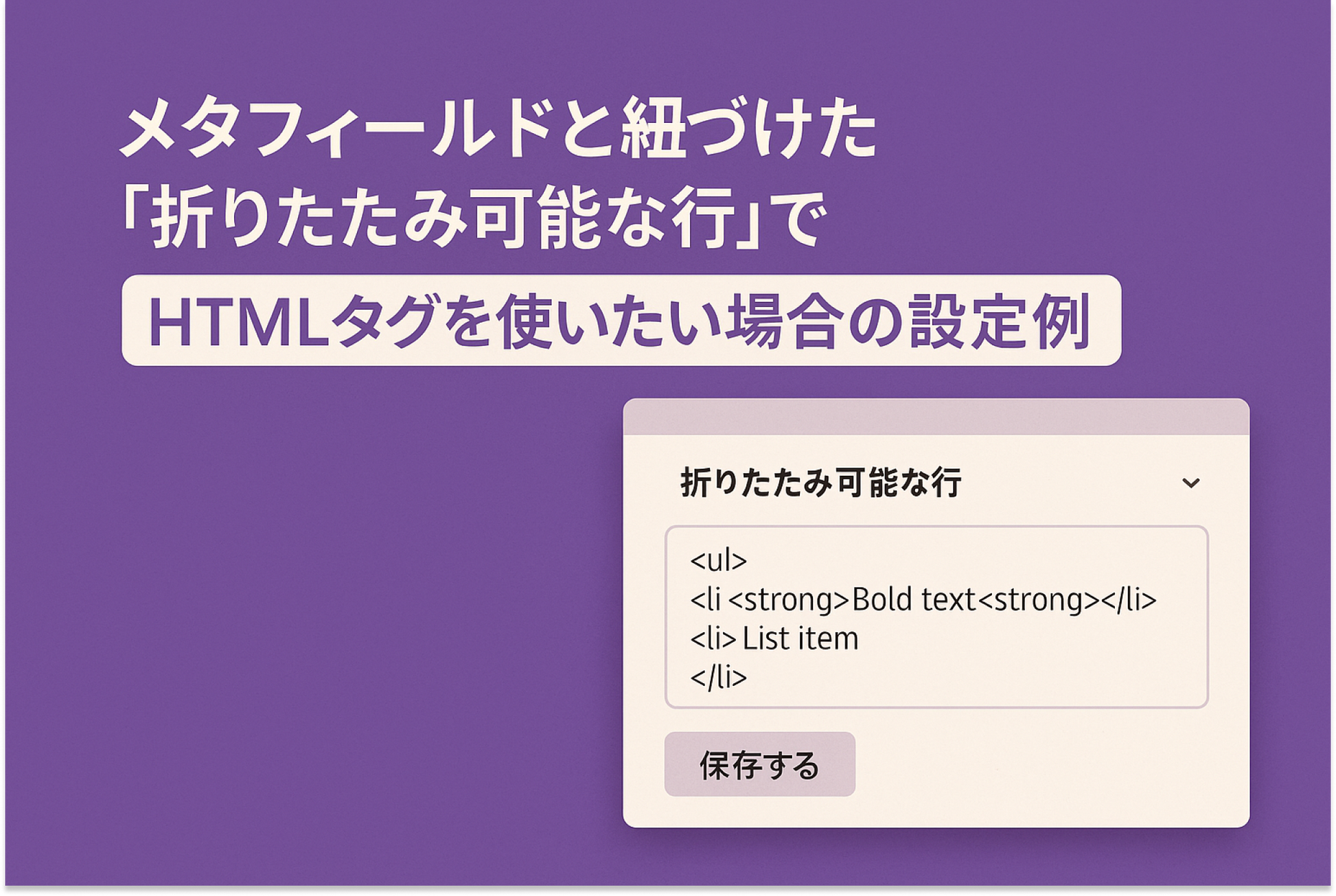Image resolution: width=1336 pixels, height=896 pixels.
Task: Click the card's top header strip
Action: 936,417
